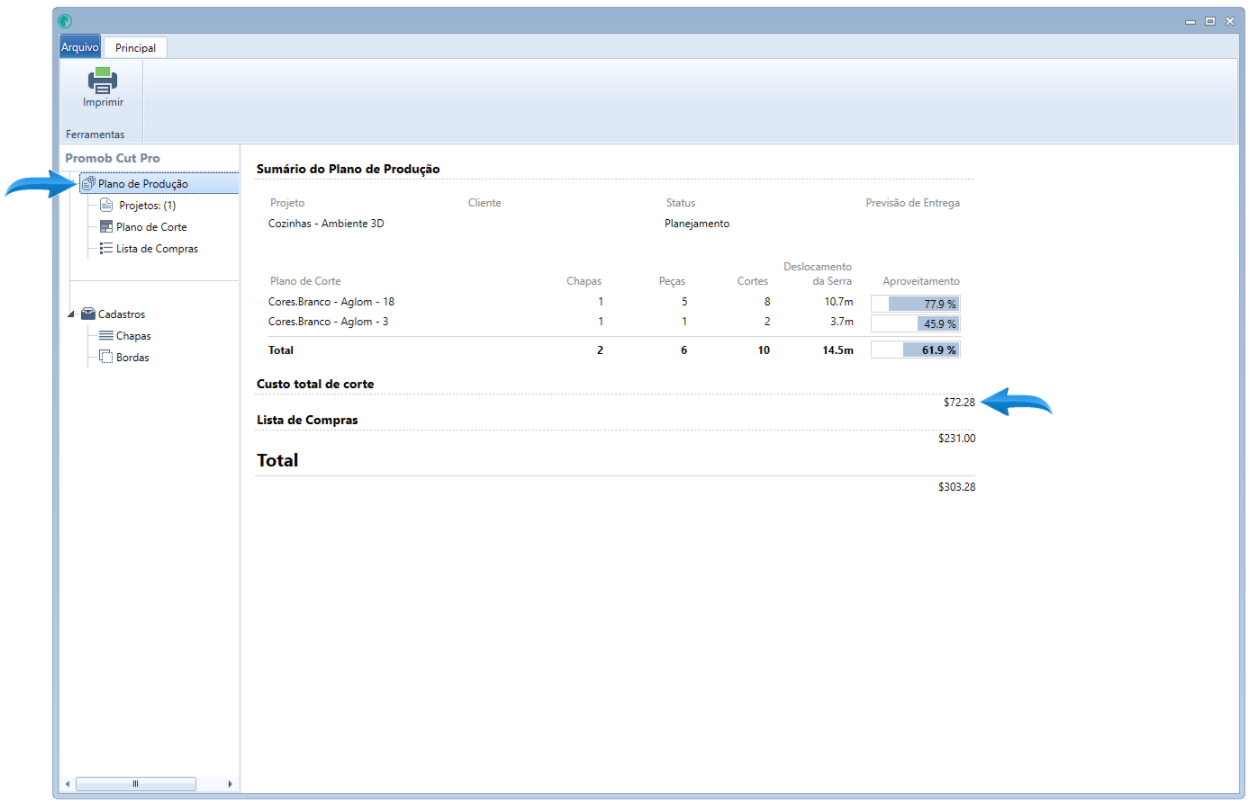
Task: Click the 77.9 % aproveitamento bar
Action: click(x=915, y=303)
